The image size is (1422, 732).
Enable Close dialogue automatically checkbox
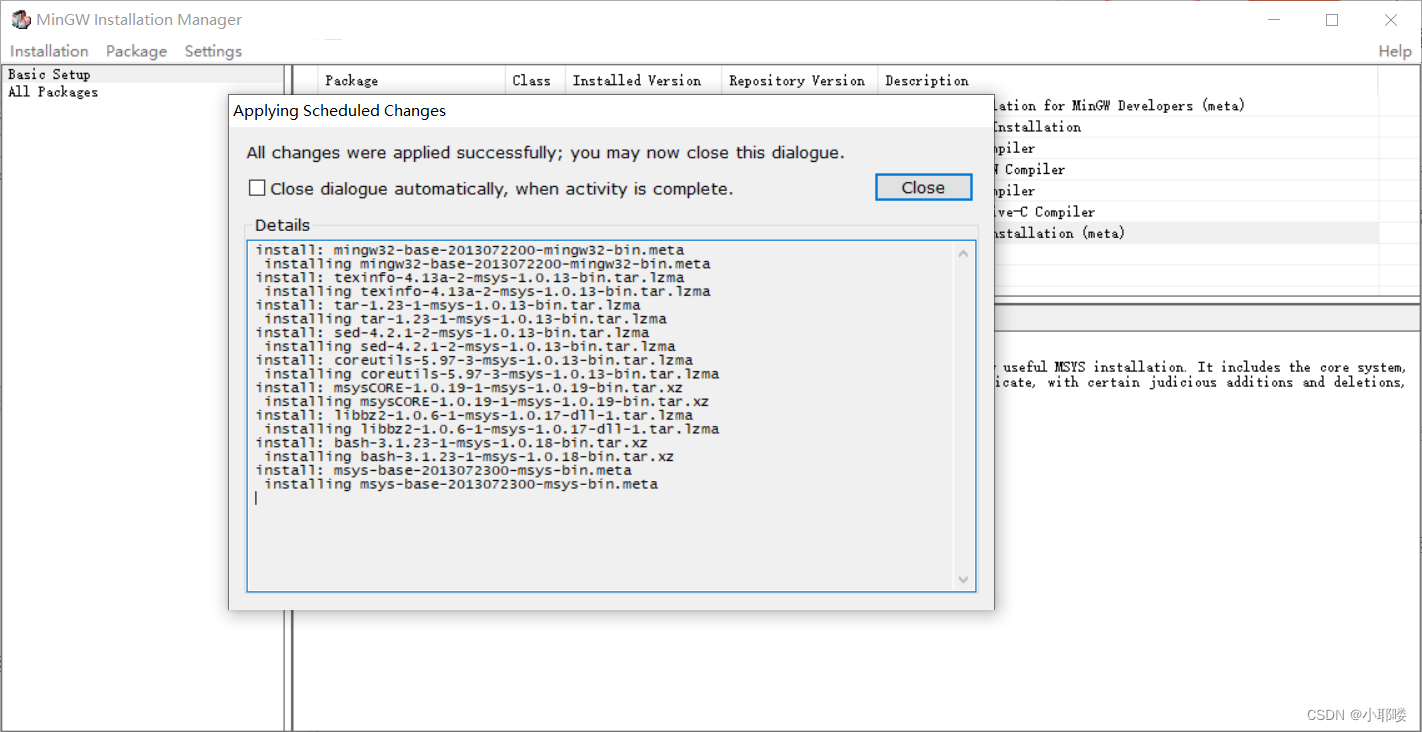[257, 188]
